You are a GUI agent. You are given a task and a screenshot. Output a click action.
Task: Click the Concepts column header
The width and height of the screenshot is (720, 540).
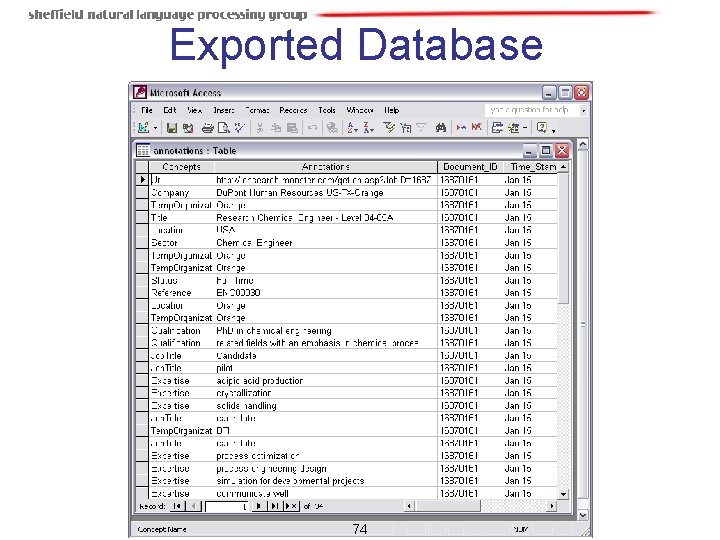(181, 167)
